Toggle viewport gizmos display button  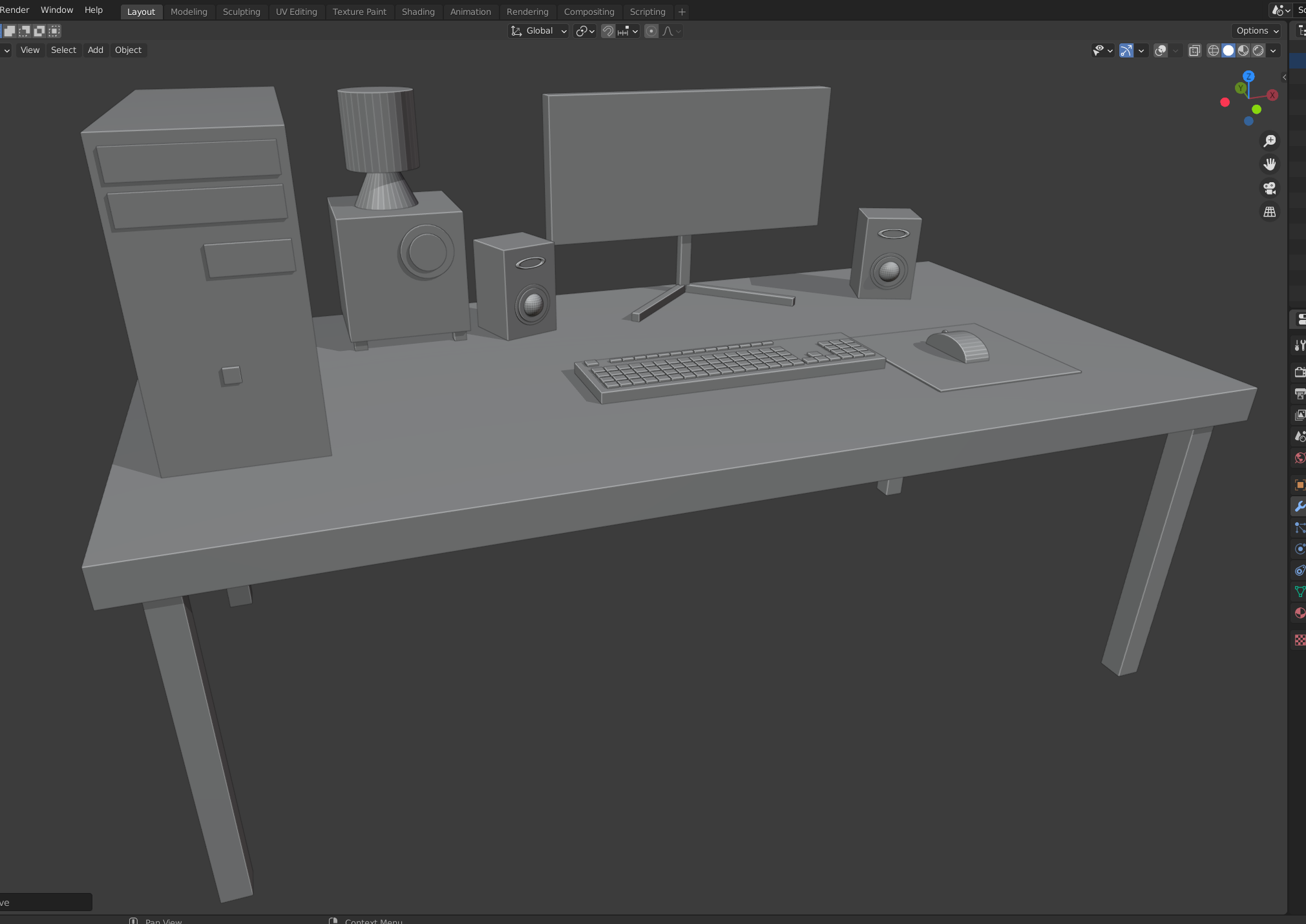[x=1126, y=50]
